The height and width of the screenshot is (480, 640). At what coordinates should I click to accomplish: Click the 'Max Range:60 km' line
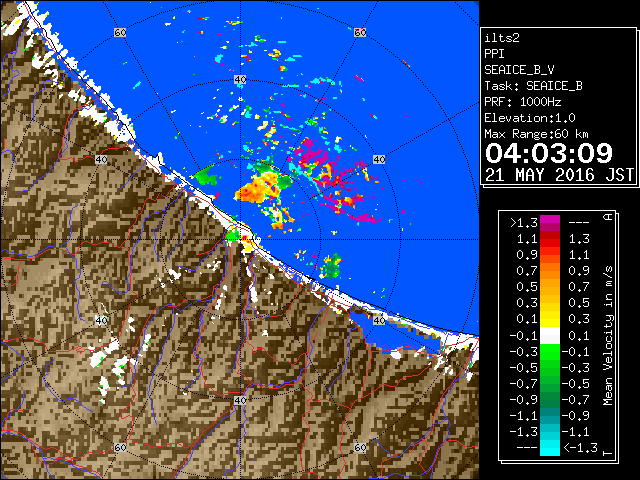click(536, 134)
